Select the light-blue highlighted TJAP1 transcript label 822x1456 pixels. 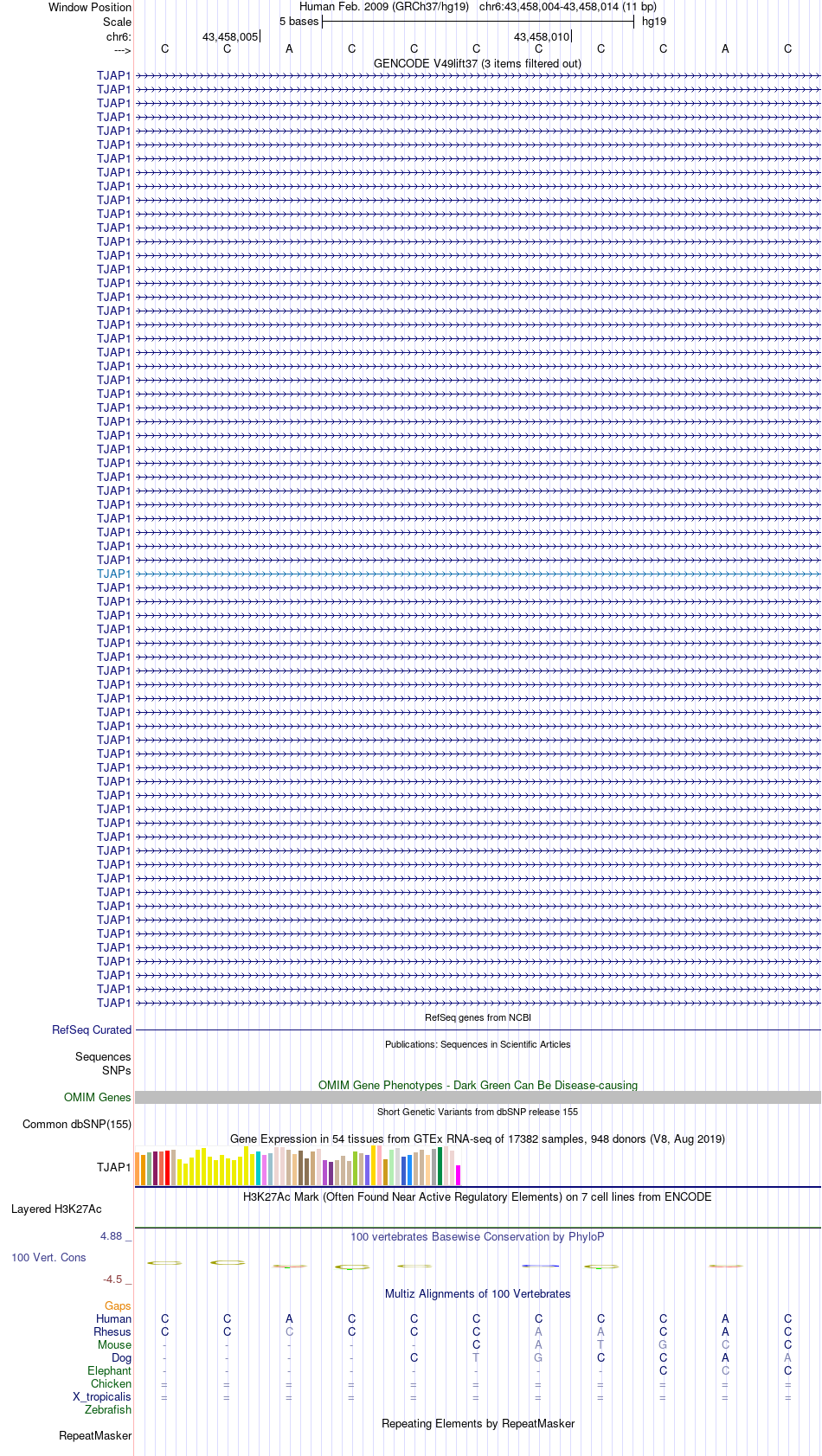[x=114, y=574]
